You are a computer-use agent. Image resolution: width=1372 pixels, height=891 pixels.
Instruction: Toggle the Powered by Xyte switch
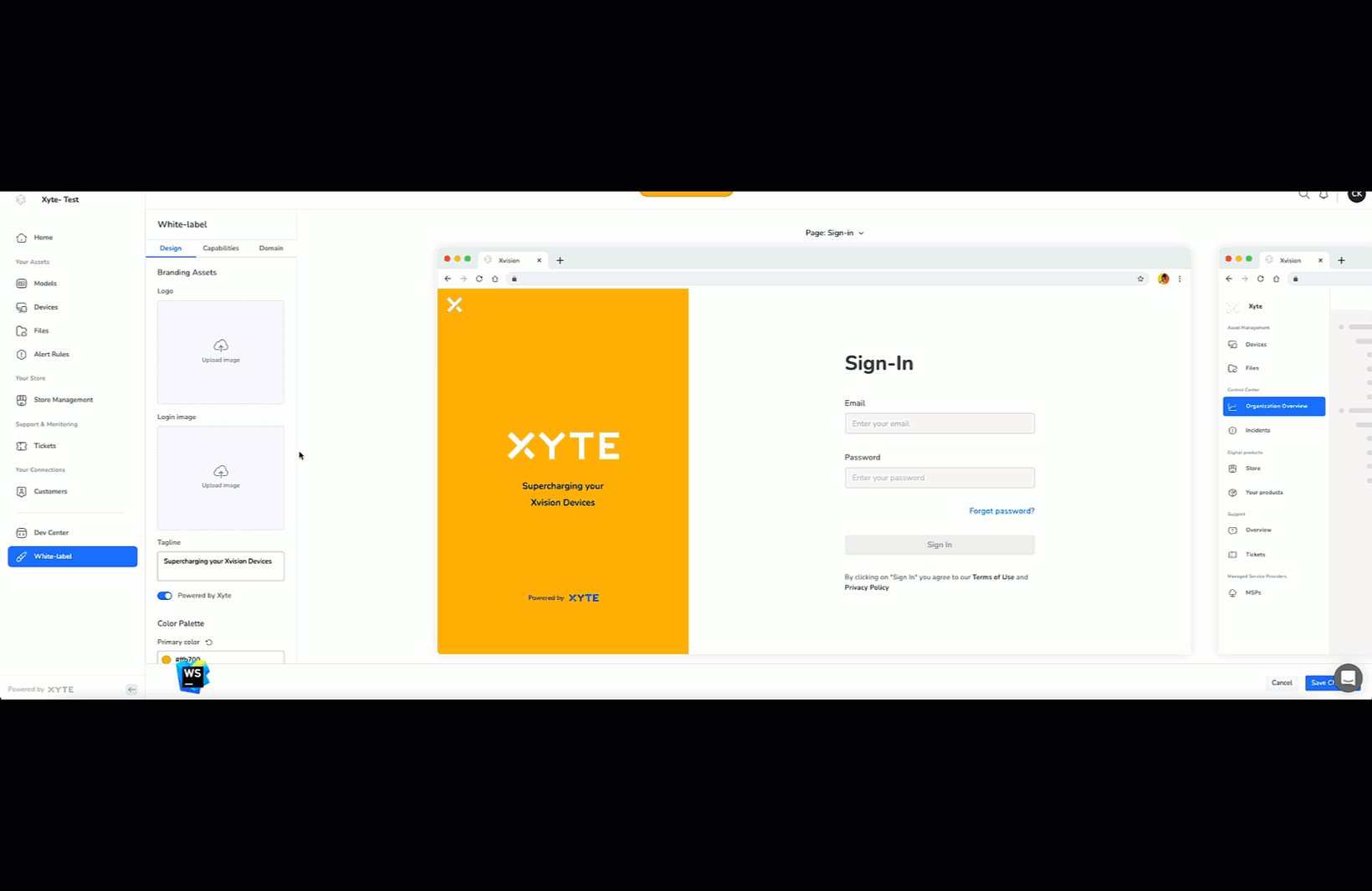(x=165, y=596)
